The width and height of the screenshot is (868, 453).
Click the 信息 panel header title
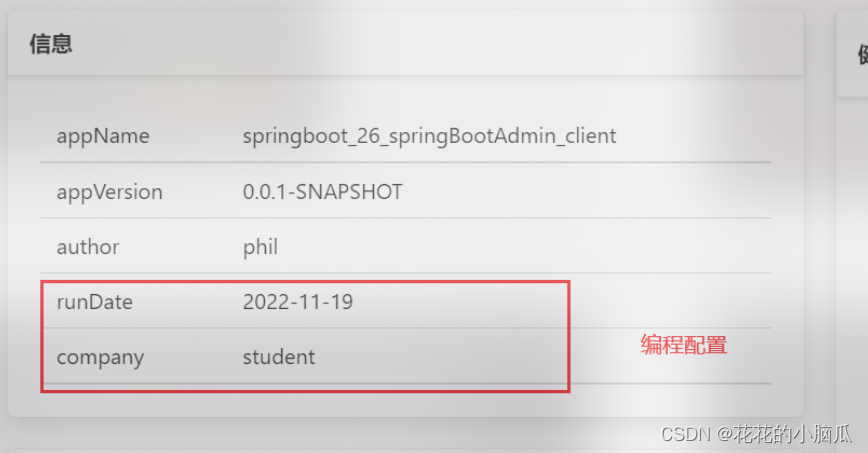(x=50, y=44)
